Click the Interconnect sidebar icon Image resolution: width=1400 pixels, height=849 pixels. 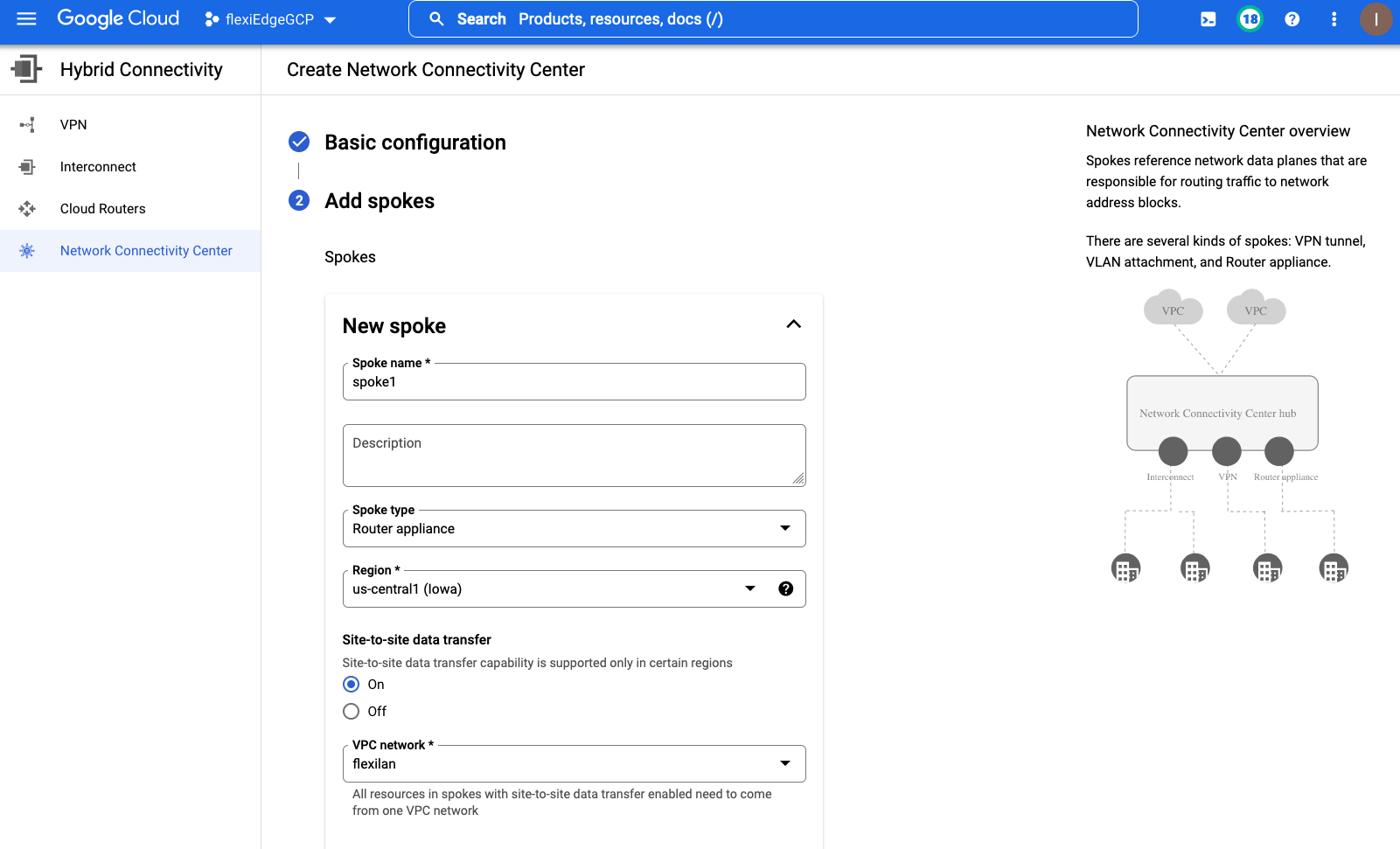[x=27, y=167]
